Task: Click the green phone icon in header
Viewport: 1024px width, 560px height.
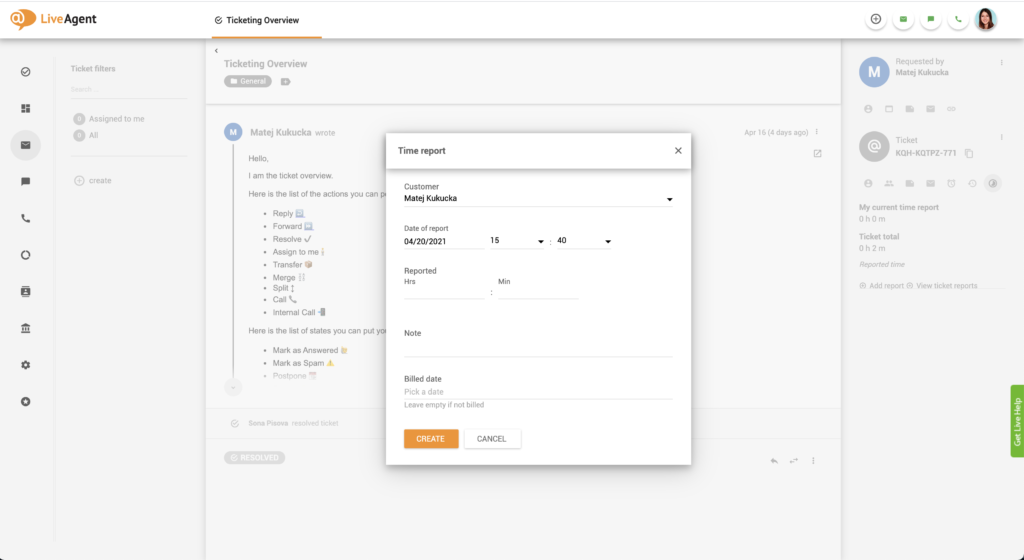Action: [x=958, y=19]
